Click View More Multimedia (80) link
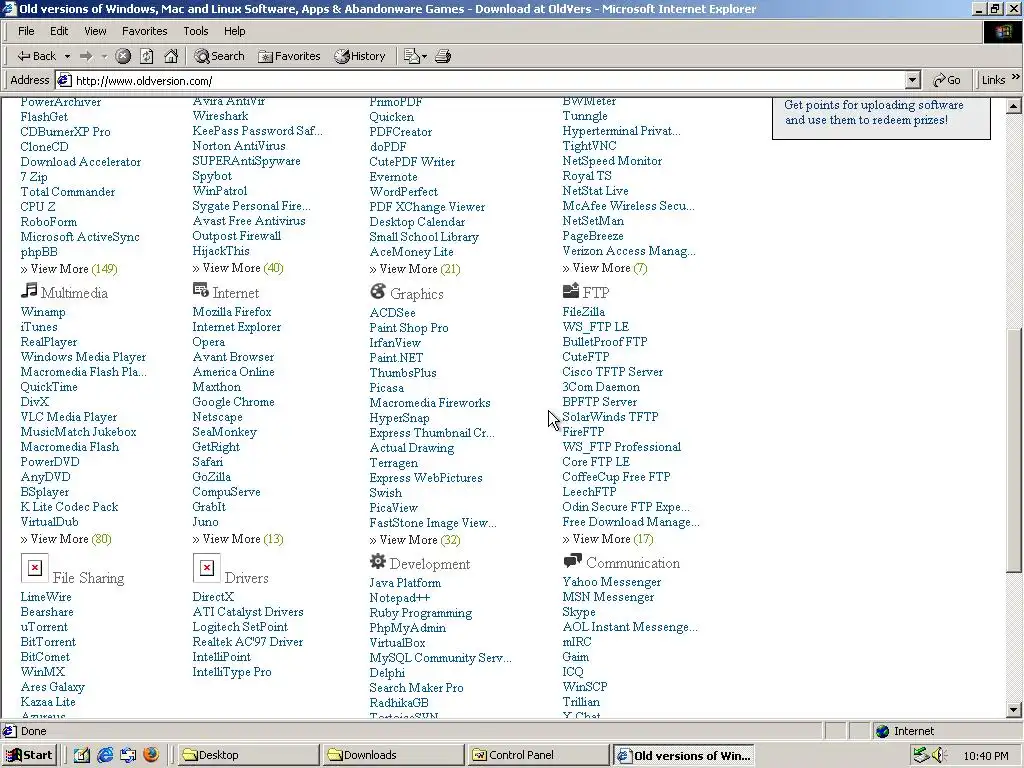Viewport: 1024px width, 768px height. pyautogui.click(x=66, y=539)
